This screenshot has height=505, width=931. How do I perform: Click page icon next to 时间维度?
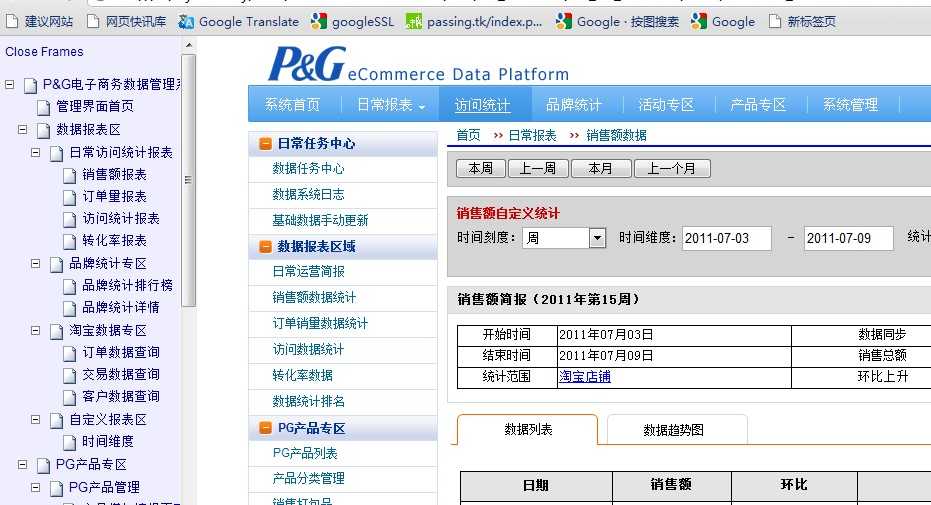click(x=69, y=443)
